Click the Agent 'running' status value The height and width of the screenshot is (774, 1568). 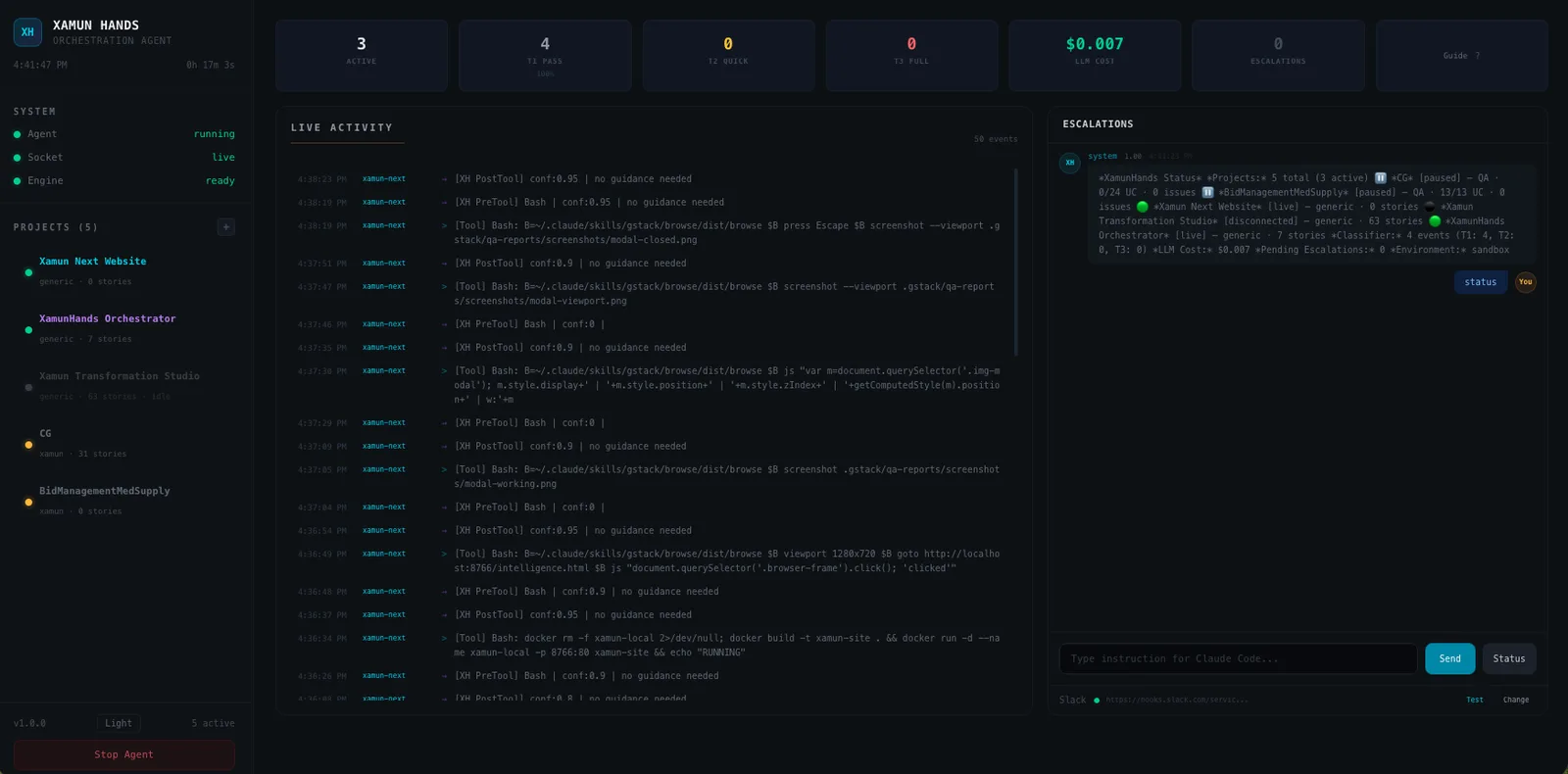pos(215,134)
